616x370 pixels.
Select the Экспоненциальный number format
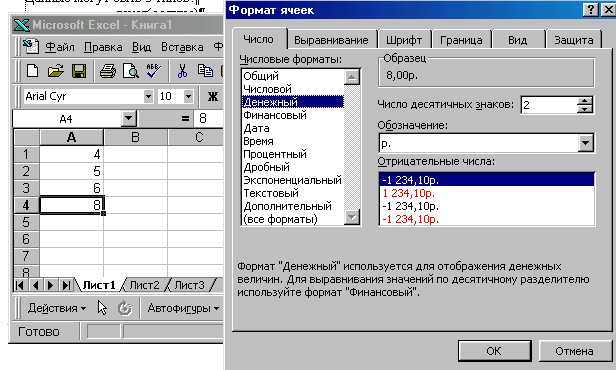(293, 180)
